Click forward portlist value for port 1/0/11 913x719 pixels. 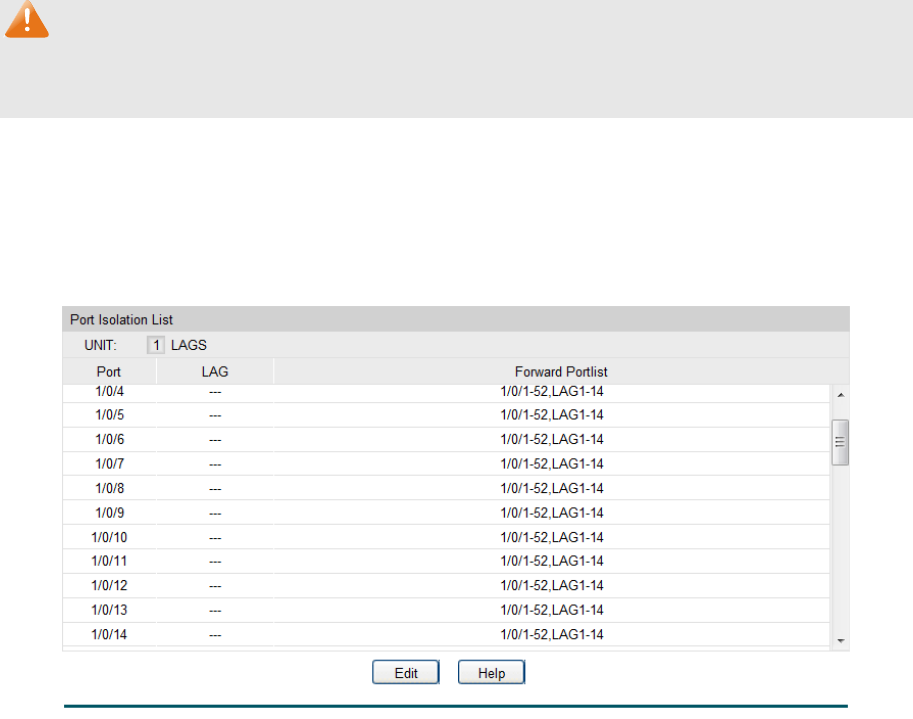pos(552,561)
